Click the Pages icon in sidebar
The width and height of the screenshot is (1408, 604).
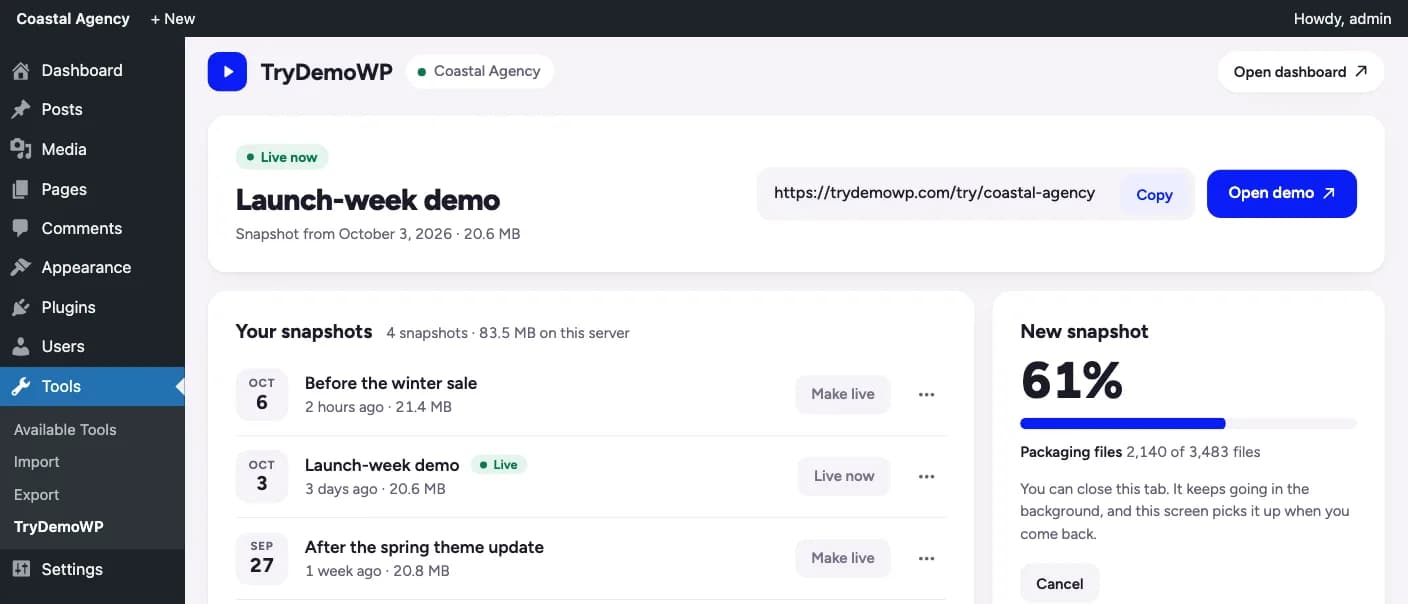(x=20, y=189)
